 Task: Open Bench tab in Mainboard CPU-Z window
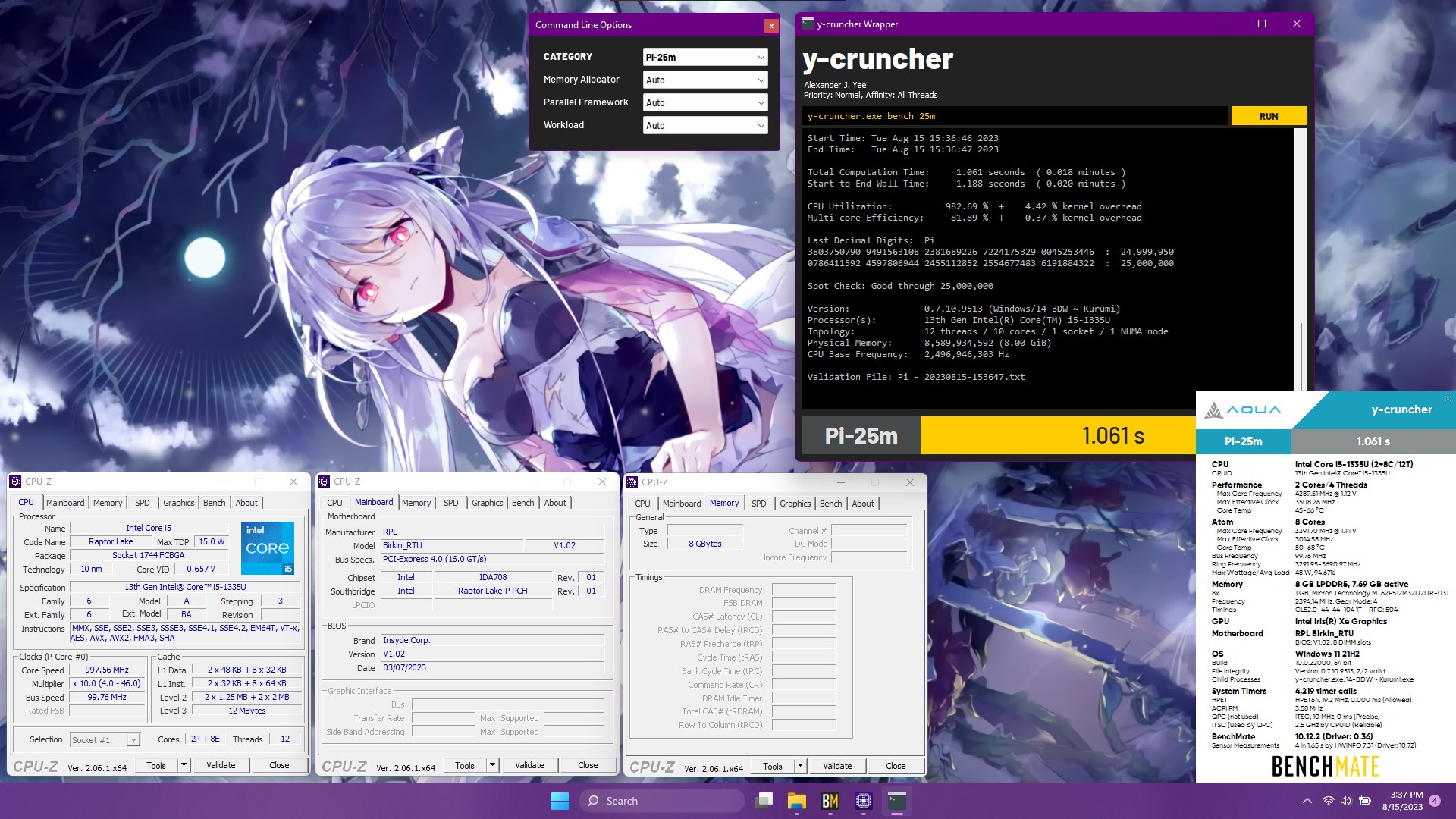tap(522, 503)
